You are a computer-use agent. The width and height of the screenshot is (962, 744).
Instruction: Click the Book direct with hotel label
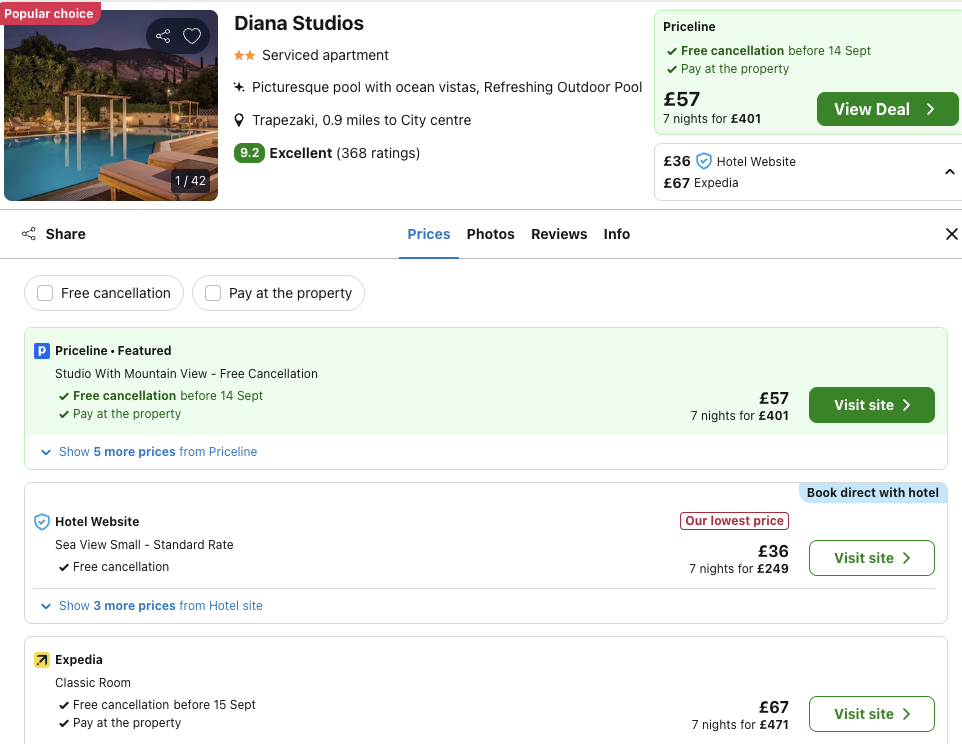(x=872, y=493)
